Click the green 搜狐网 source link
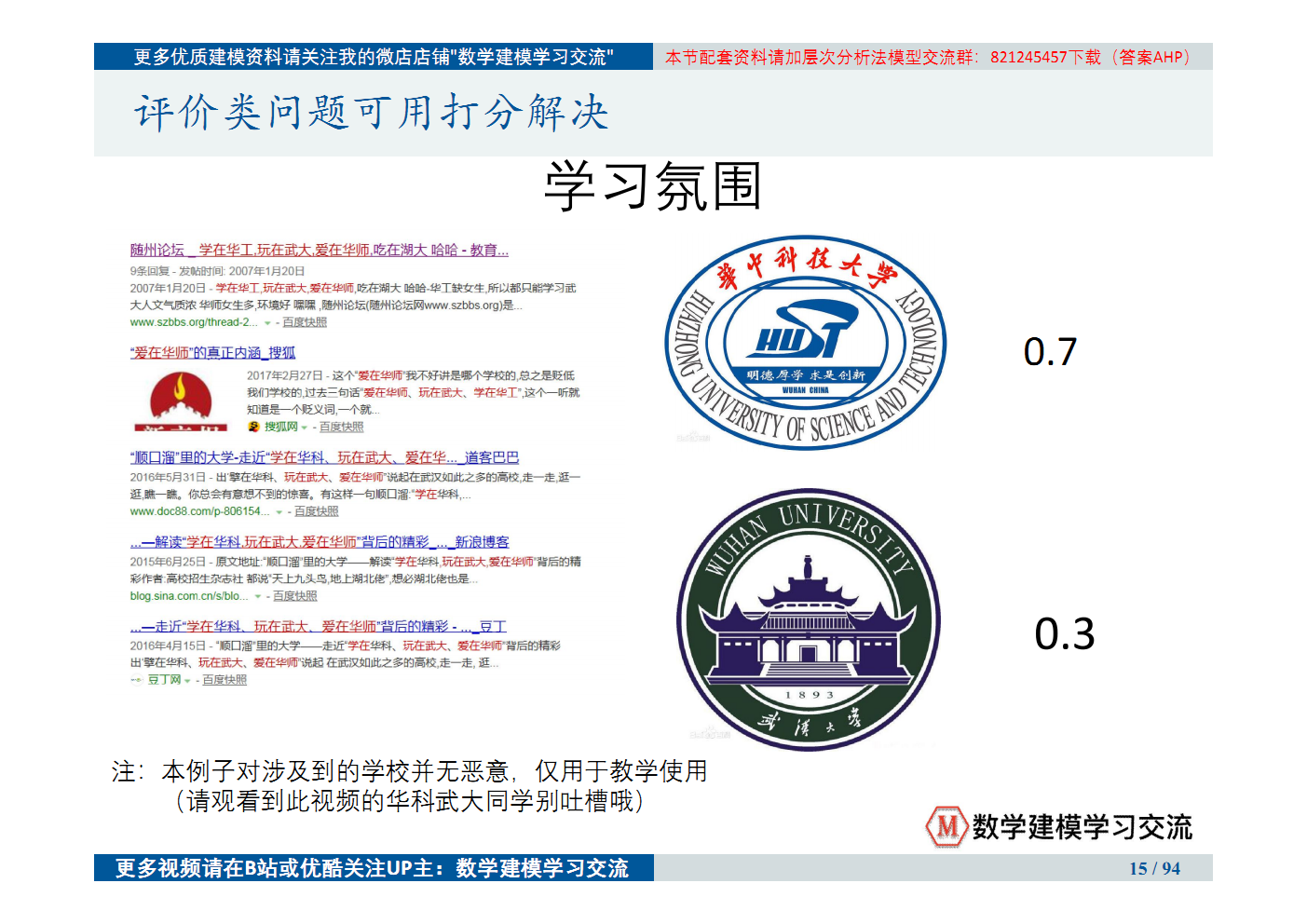The height and width of the screenshot is (924, 1307). pos(280,427)
